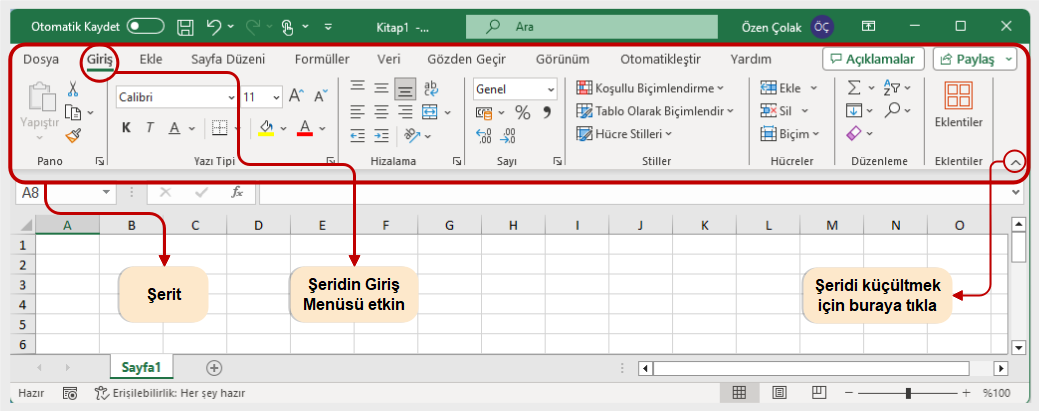Open the font size 11 dropdown
1039x411 pixels.
click(276, 97)
